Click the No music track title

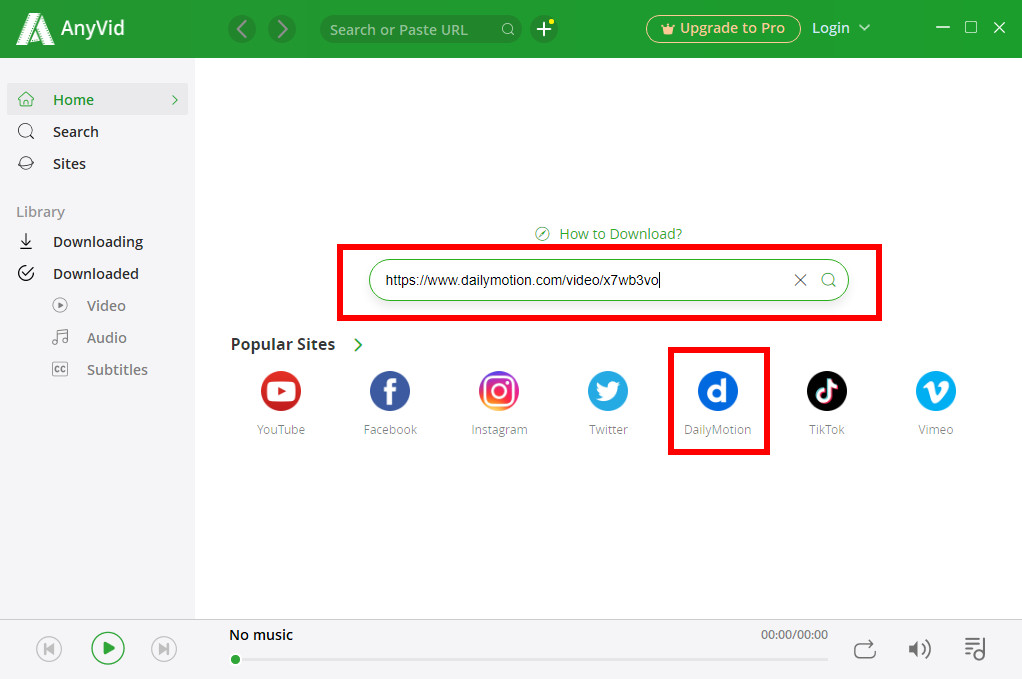coord(261,635)
